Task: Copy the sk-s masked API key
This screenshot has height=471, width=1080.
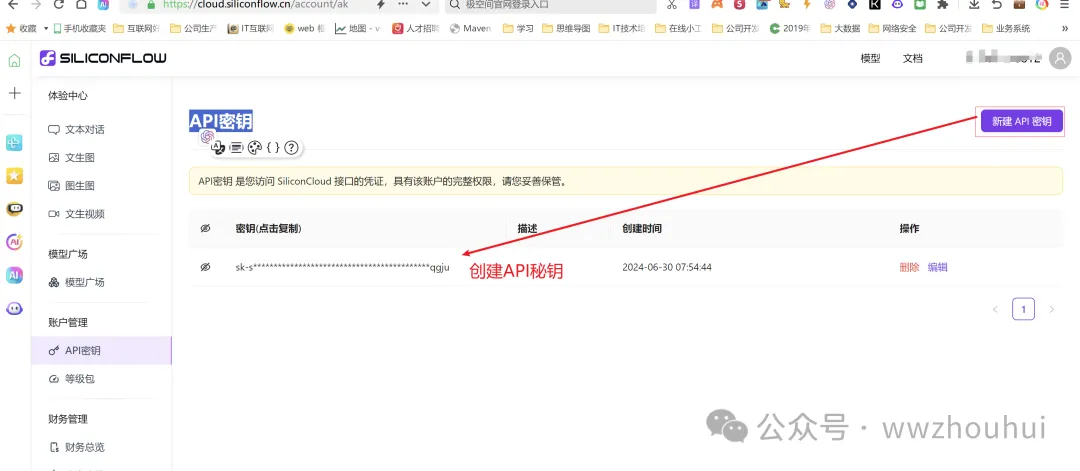Action: click(342, 267)
